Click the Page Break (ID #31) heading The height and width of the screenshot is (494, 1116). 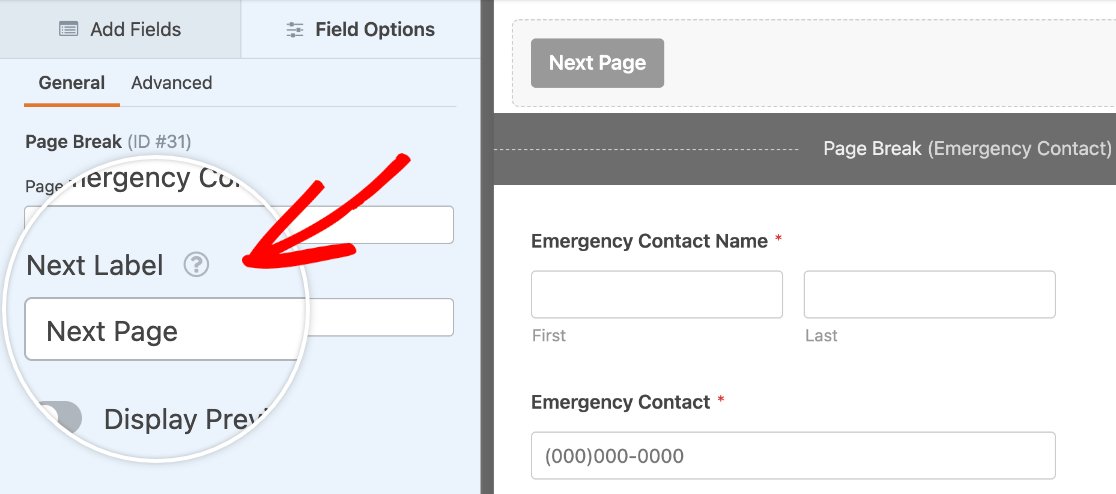(x=108, y=142)
